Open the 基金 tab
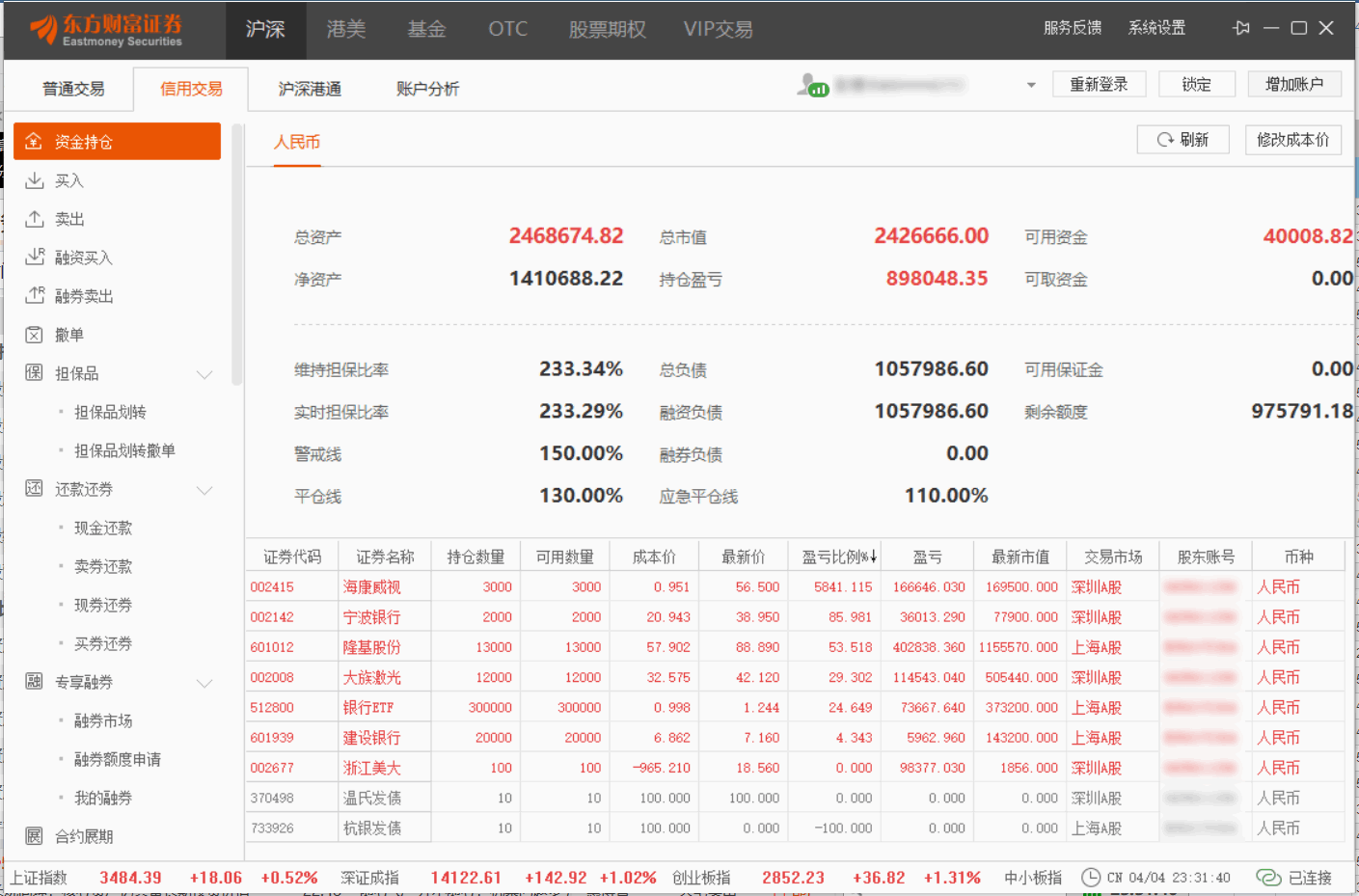This screenshot has width=1359, height=896. 426,30
